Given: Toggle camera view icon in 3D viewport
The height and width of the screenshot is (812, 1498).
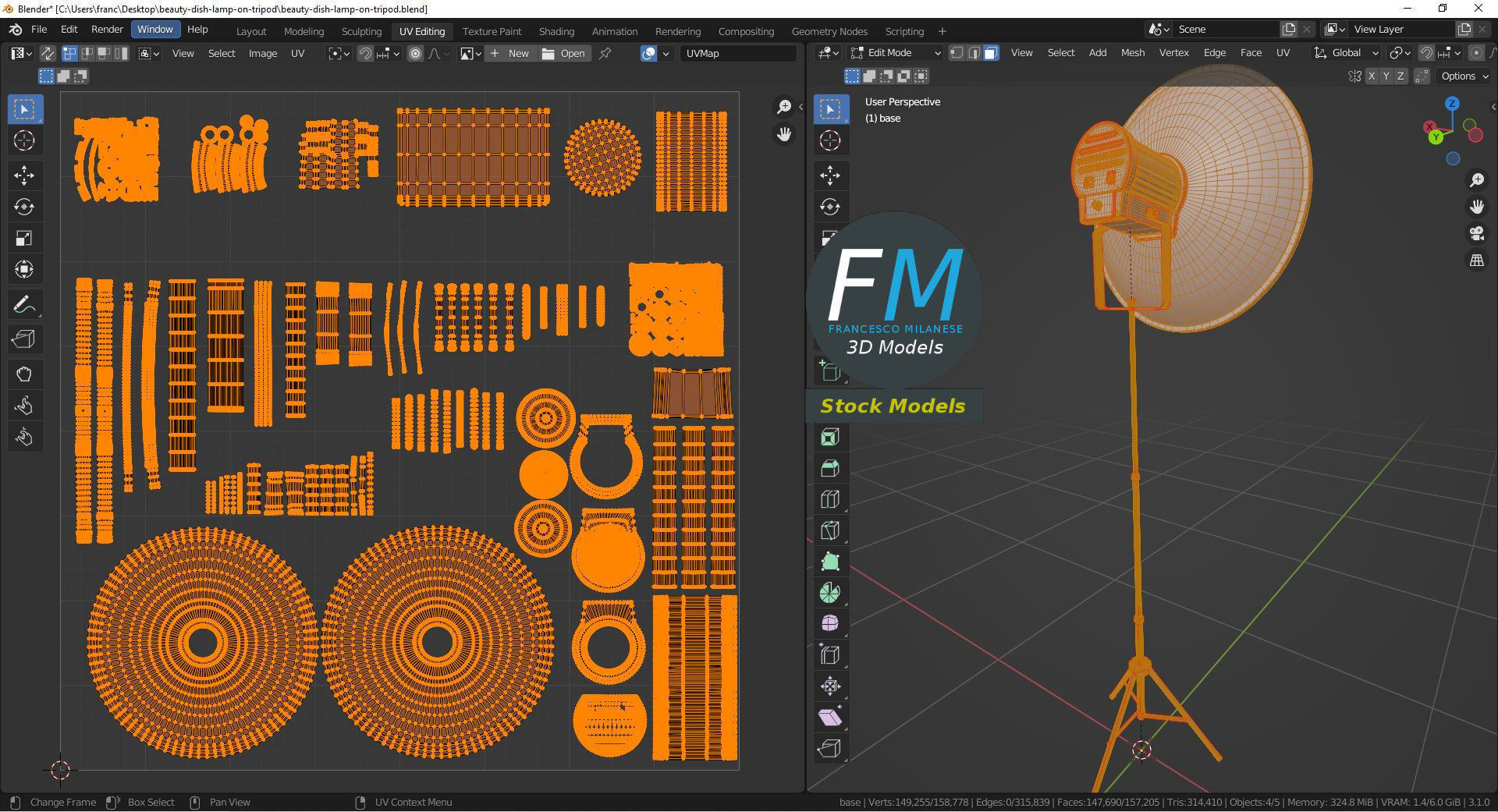Looking at the screenshot, I should (x=1476, y=233).
